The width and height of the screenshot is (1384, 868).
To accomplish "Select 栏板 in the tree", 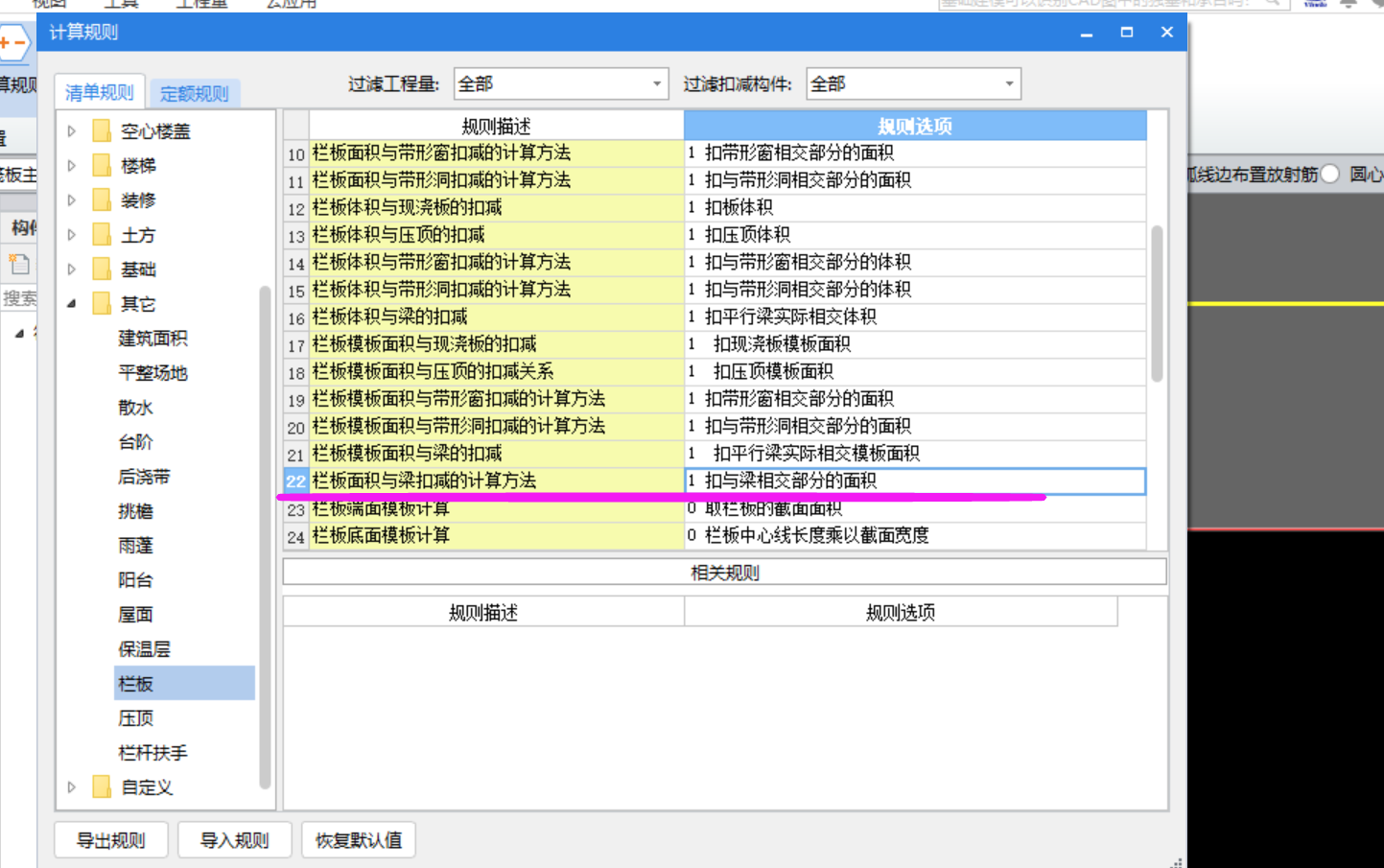I will (184, 684).
